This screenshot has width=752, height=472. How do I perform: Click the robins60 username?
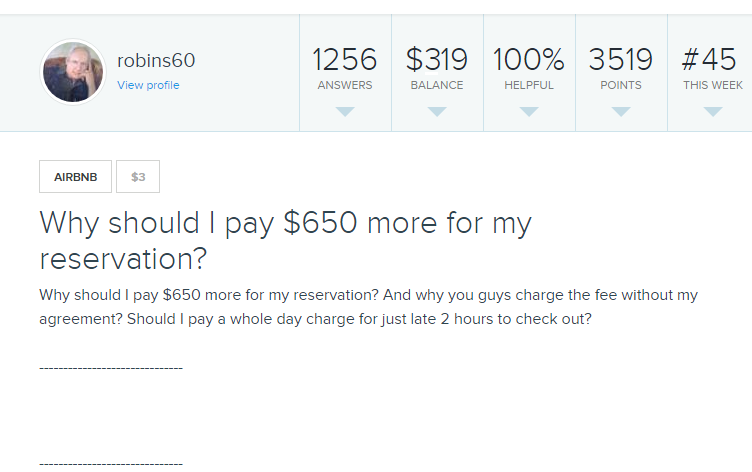pos(156,61)
